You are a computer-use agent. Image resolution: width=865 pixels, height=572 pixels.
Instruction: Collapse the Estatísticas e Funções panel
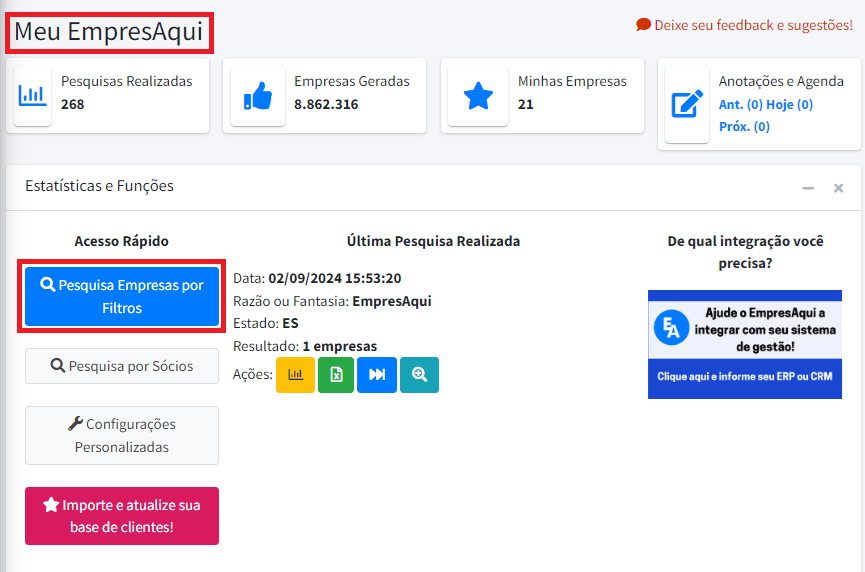(808, 188)
